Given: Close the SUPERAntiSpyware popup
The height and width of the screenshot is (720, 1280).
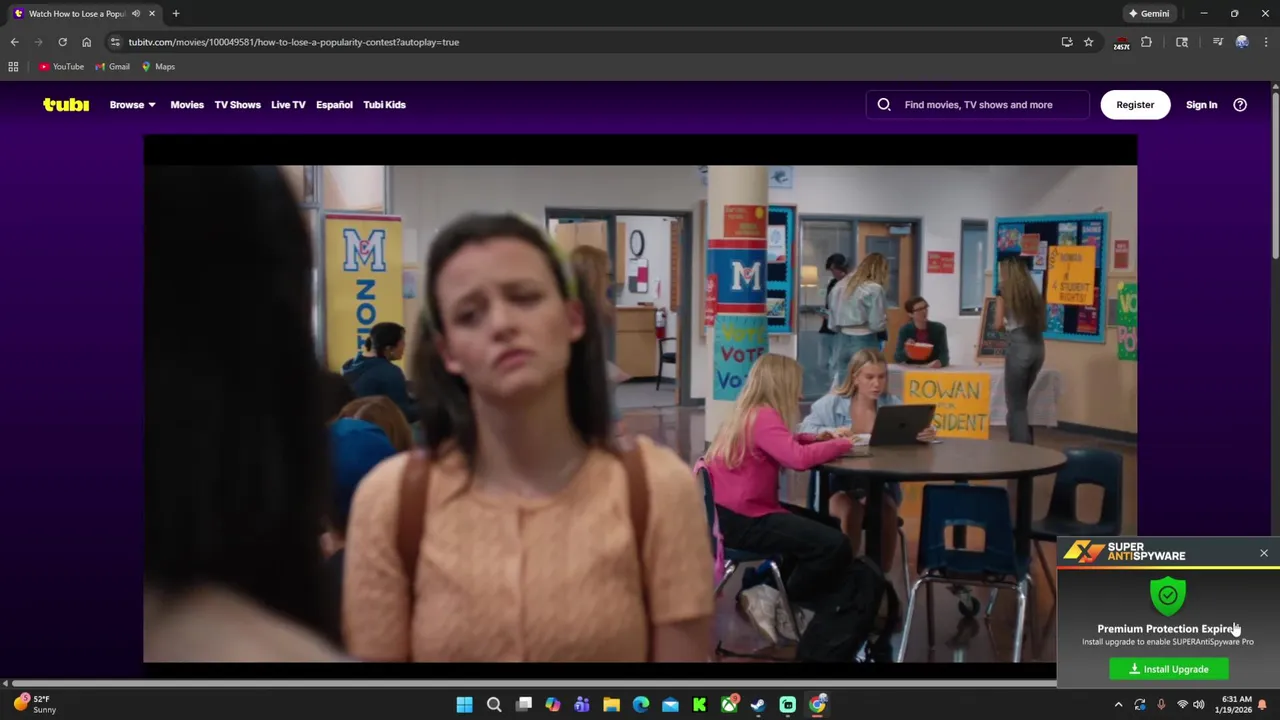Looking at the screenshot, I should [1264, 553].
